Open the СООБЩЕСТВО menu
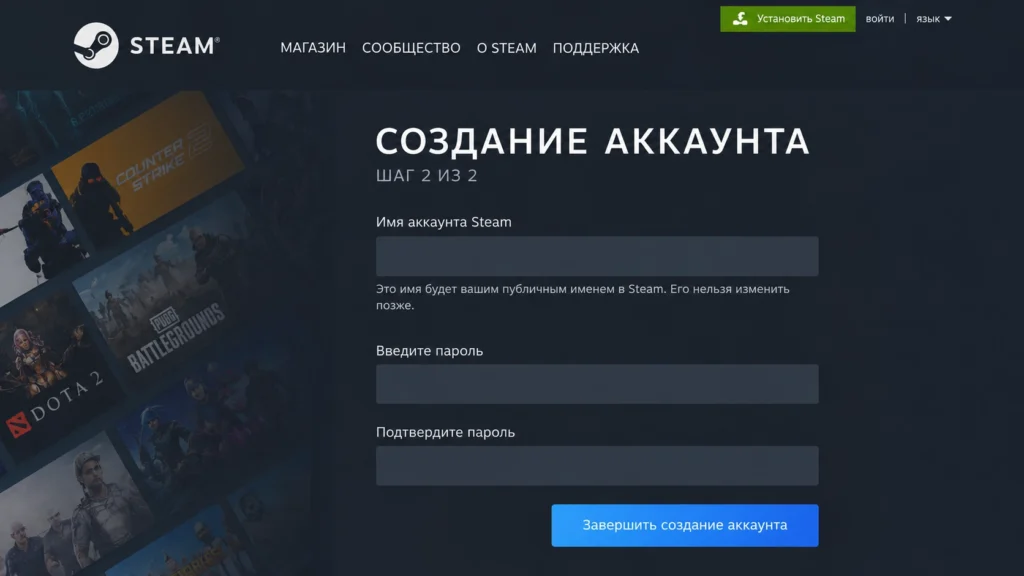Screen dimensions: 1024x576 click(411, 48)
